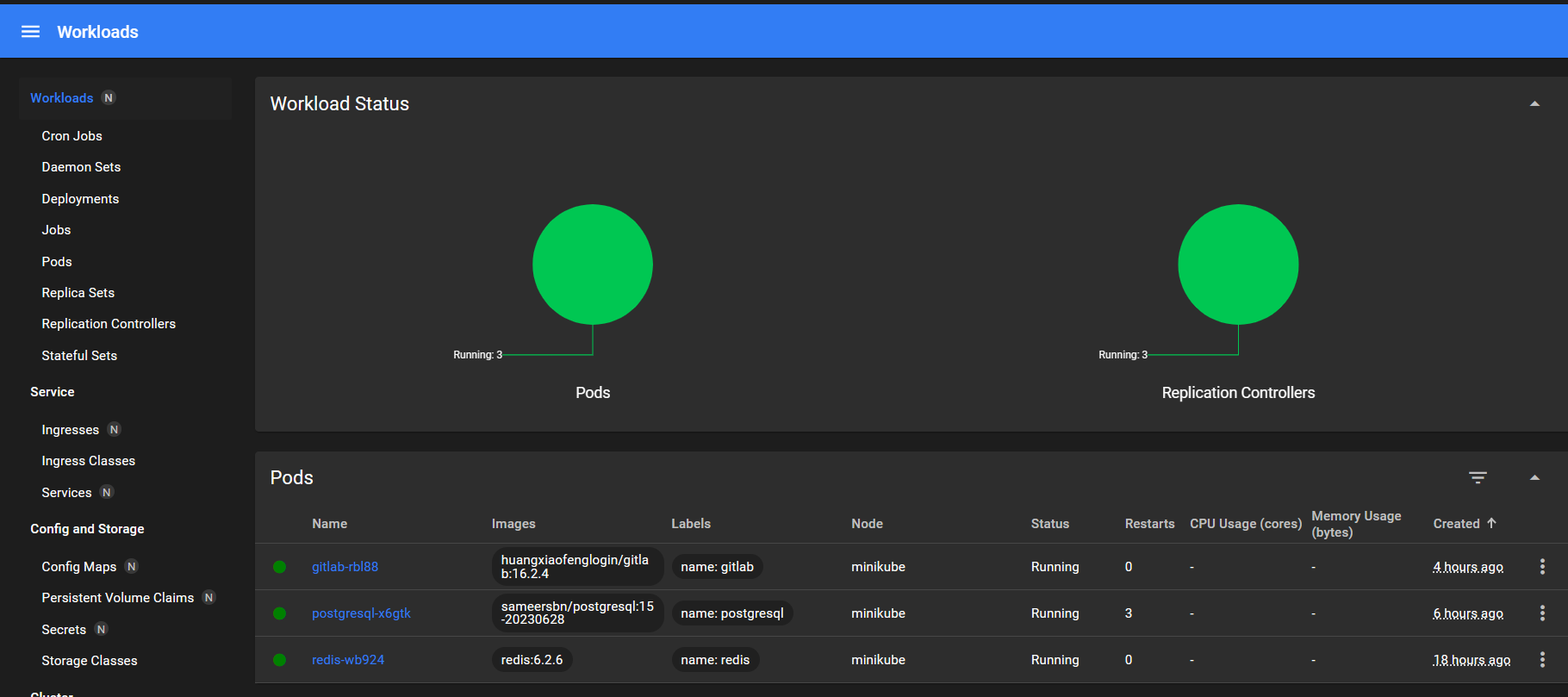Collapse the Workload Status card
1568x697 pixels.
(1534, 103)
